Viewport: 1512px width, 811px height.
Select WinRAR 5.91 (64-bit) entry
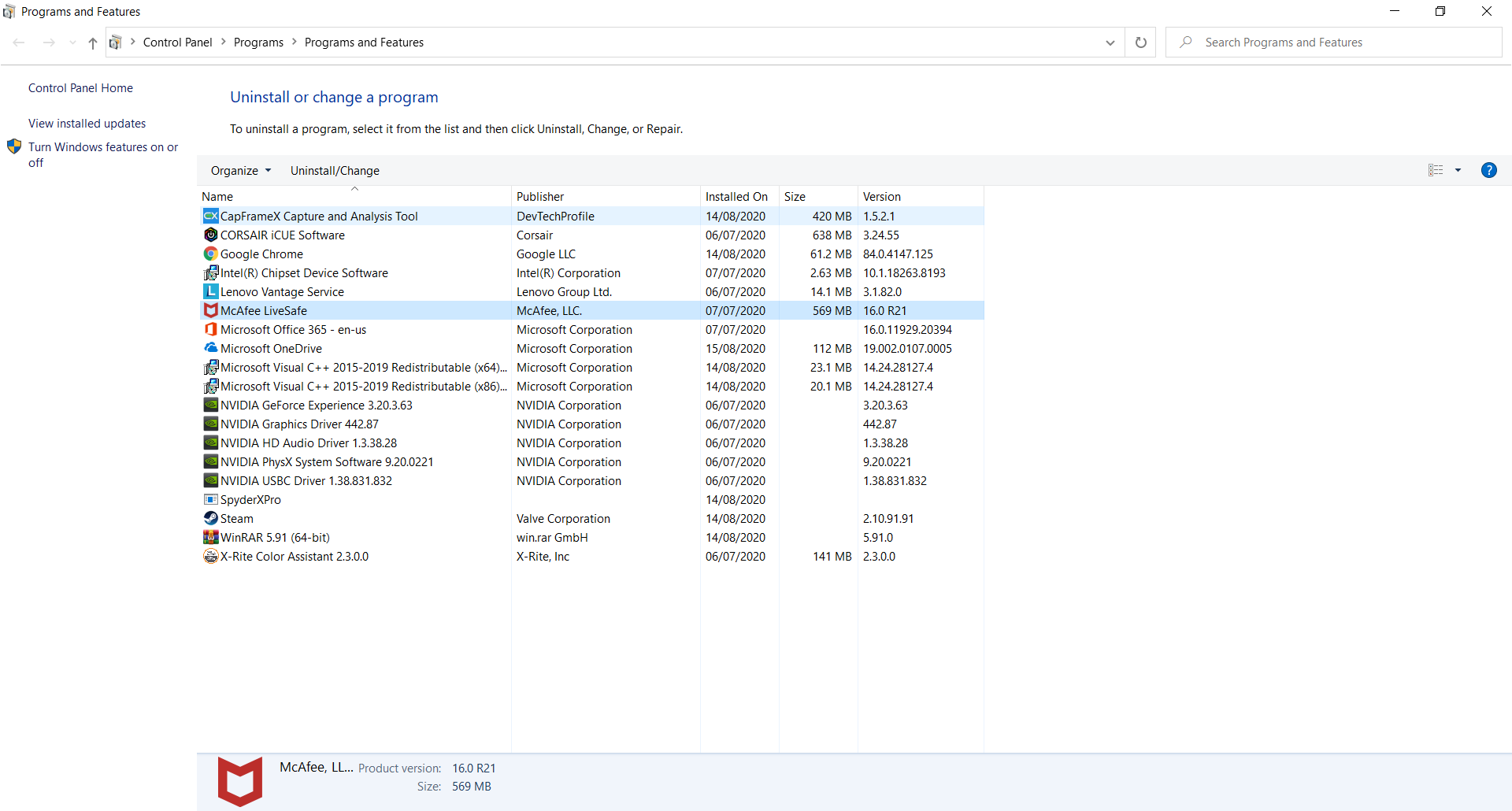coord(275,538)
